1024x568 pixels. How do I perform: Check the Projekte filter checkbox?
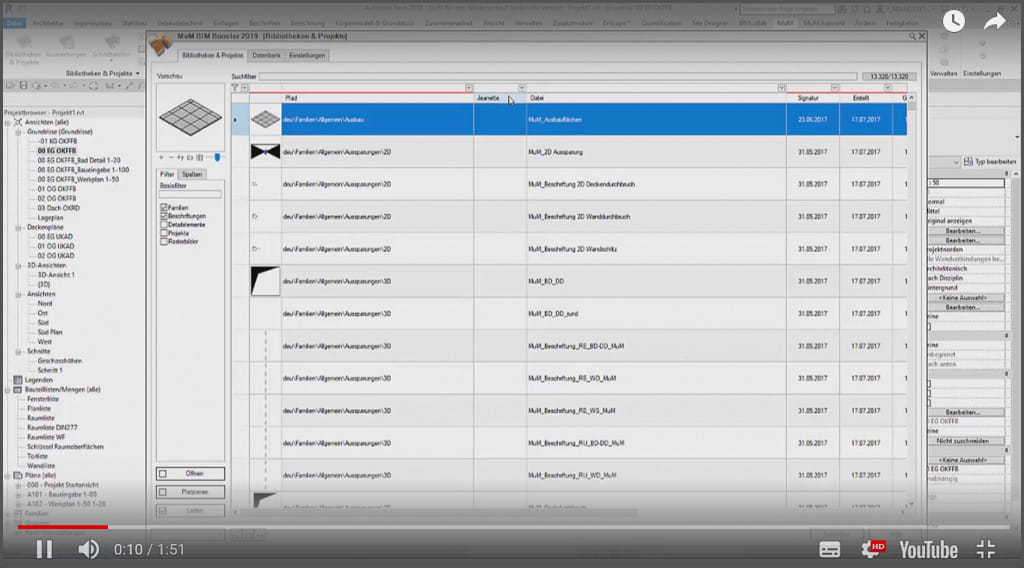point(162,234)
